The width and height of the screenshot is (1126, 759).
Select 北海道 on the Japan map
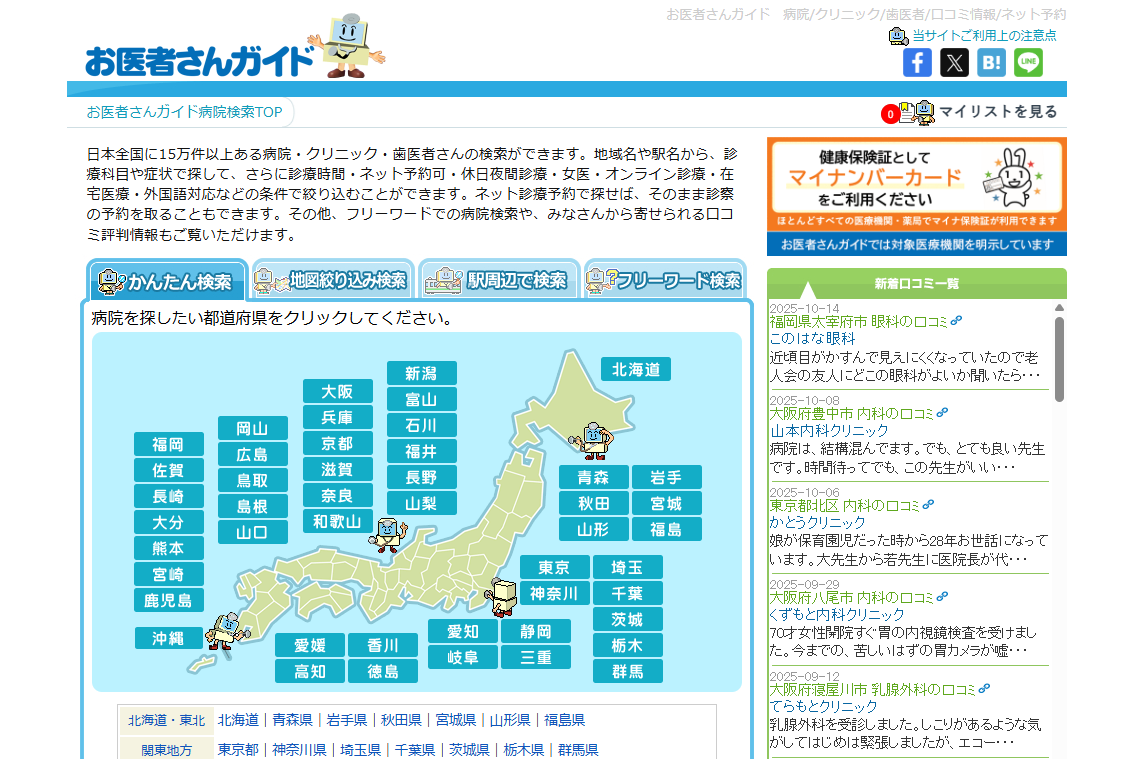(636, 370)
